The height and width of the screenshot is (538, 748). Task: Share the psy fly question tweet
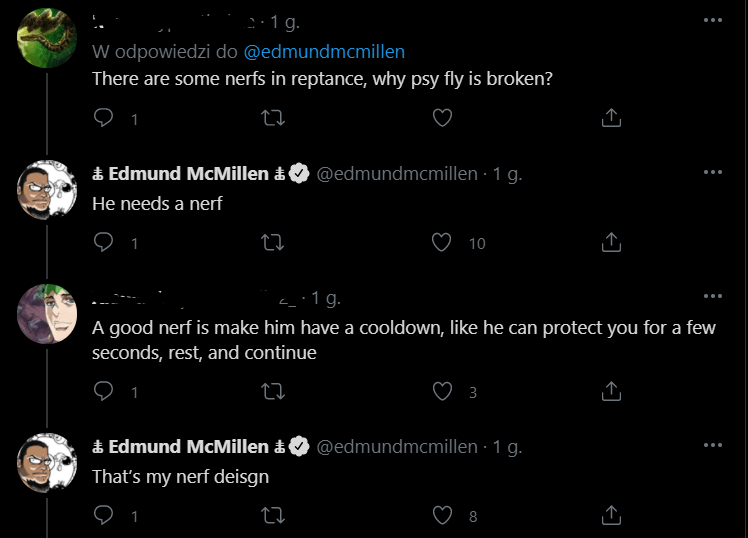pyautogui.click(x=612, y=118)
